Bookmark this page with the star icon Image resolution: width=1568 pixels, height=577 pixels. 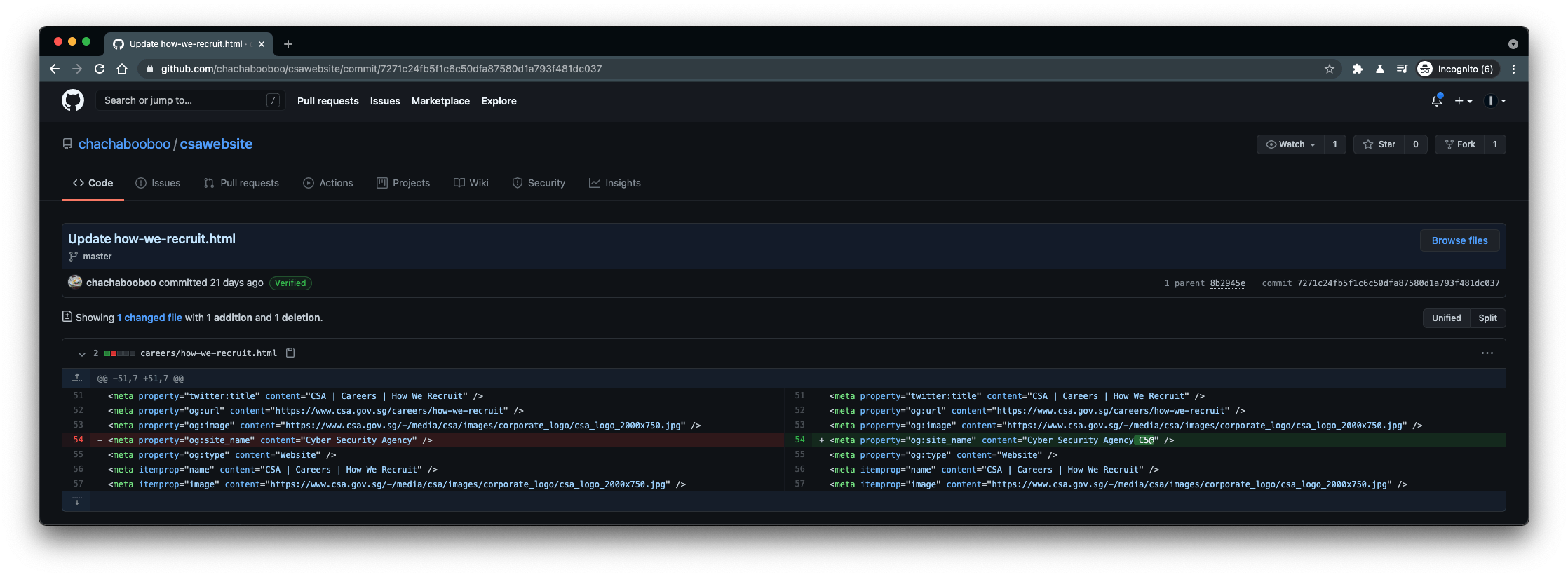pyautogui.click(x=1329, y=69)
